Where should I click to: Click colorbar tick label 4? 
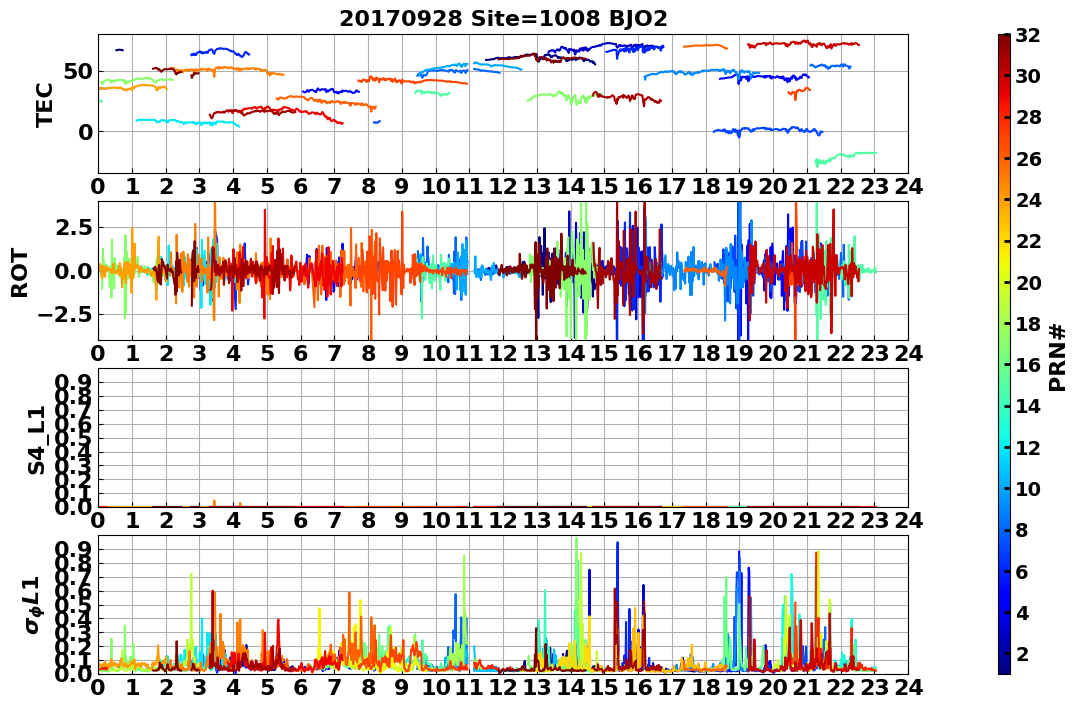coord(1023,612)
